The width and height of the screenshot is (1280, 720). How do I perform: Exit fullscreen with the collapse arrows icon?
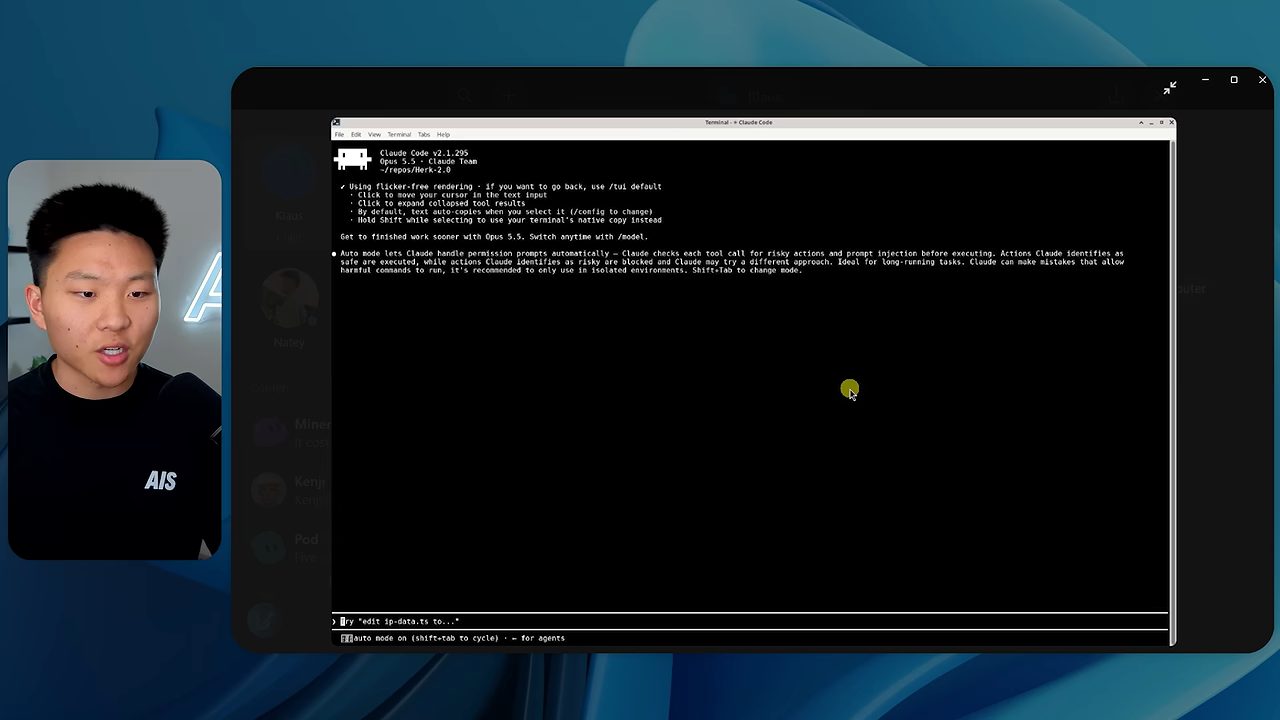coord(1170,88)
